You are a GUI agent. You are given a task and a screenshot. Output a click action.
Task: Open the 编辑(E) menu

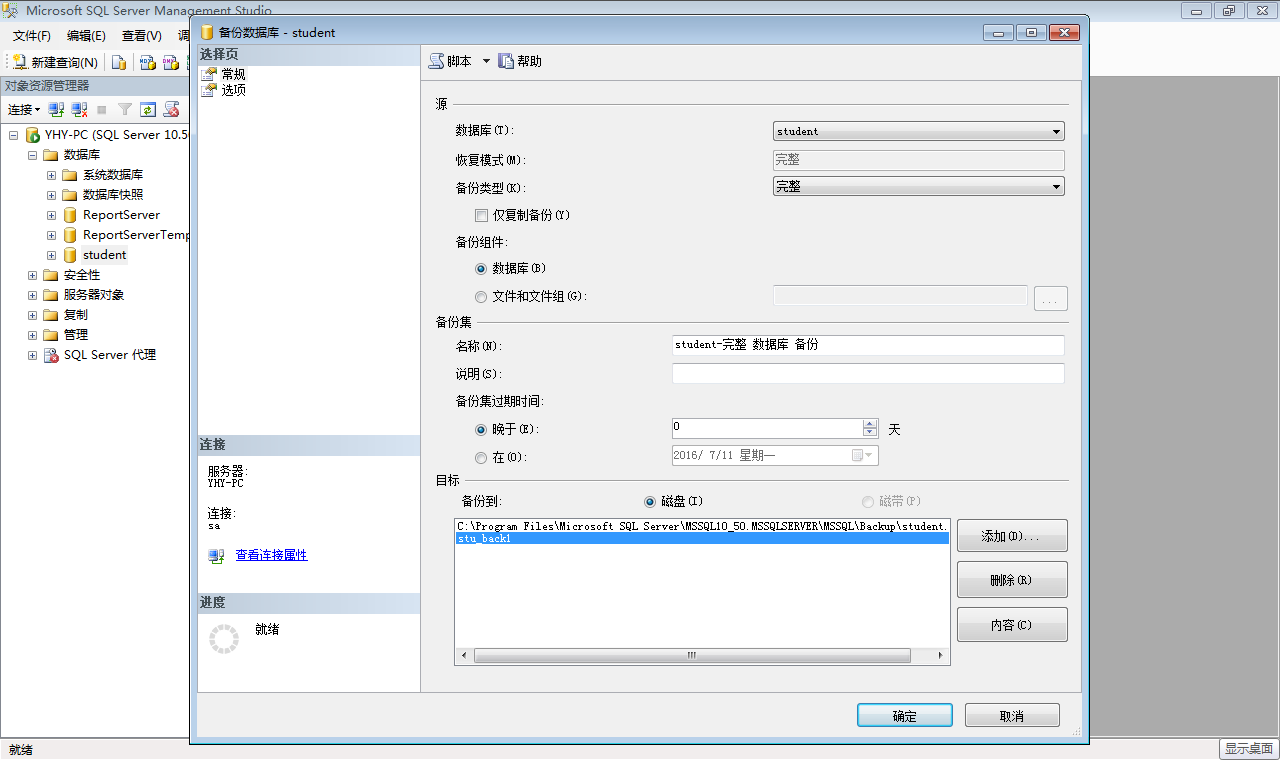[86, 35]
